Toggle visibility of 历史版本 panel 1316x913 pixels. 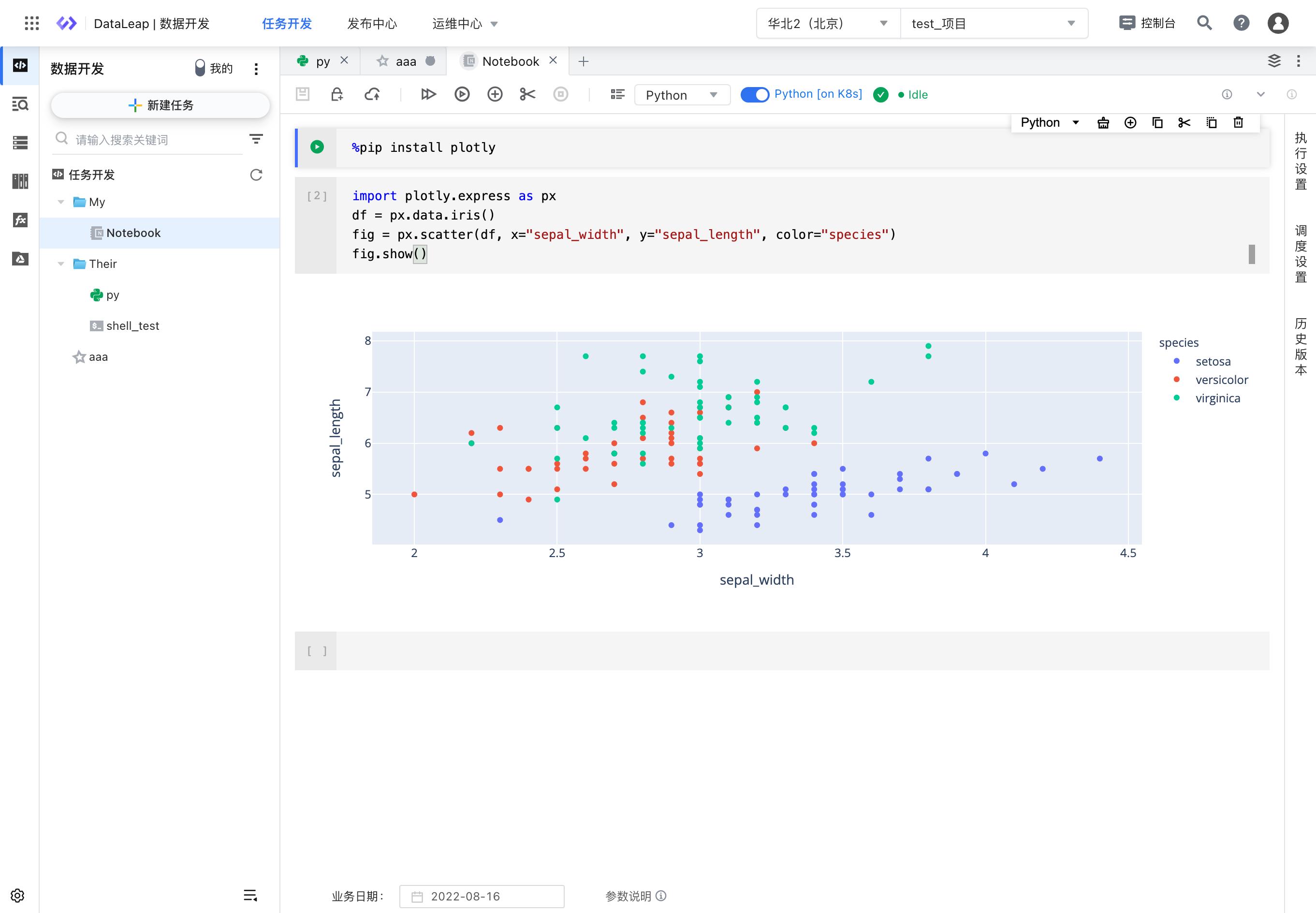coord(1299,355)
